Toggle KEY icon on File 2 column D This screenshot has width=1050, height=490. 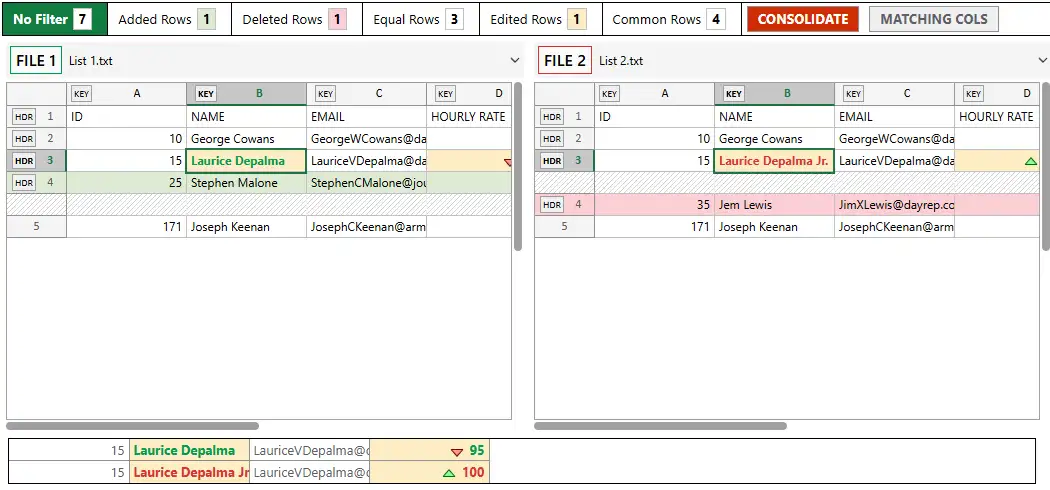click(x=973, y=94)
